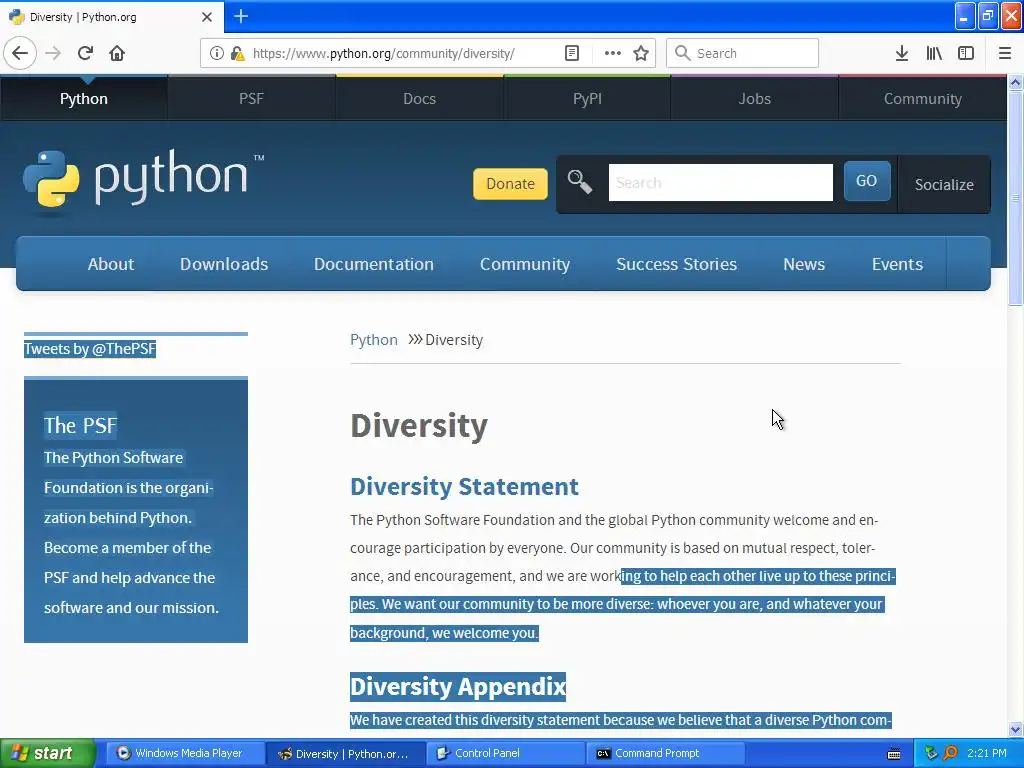Open page actions three-dot menu
Viewport: 1024px width, 768px height.
point(612,53)
